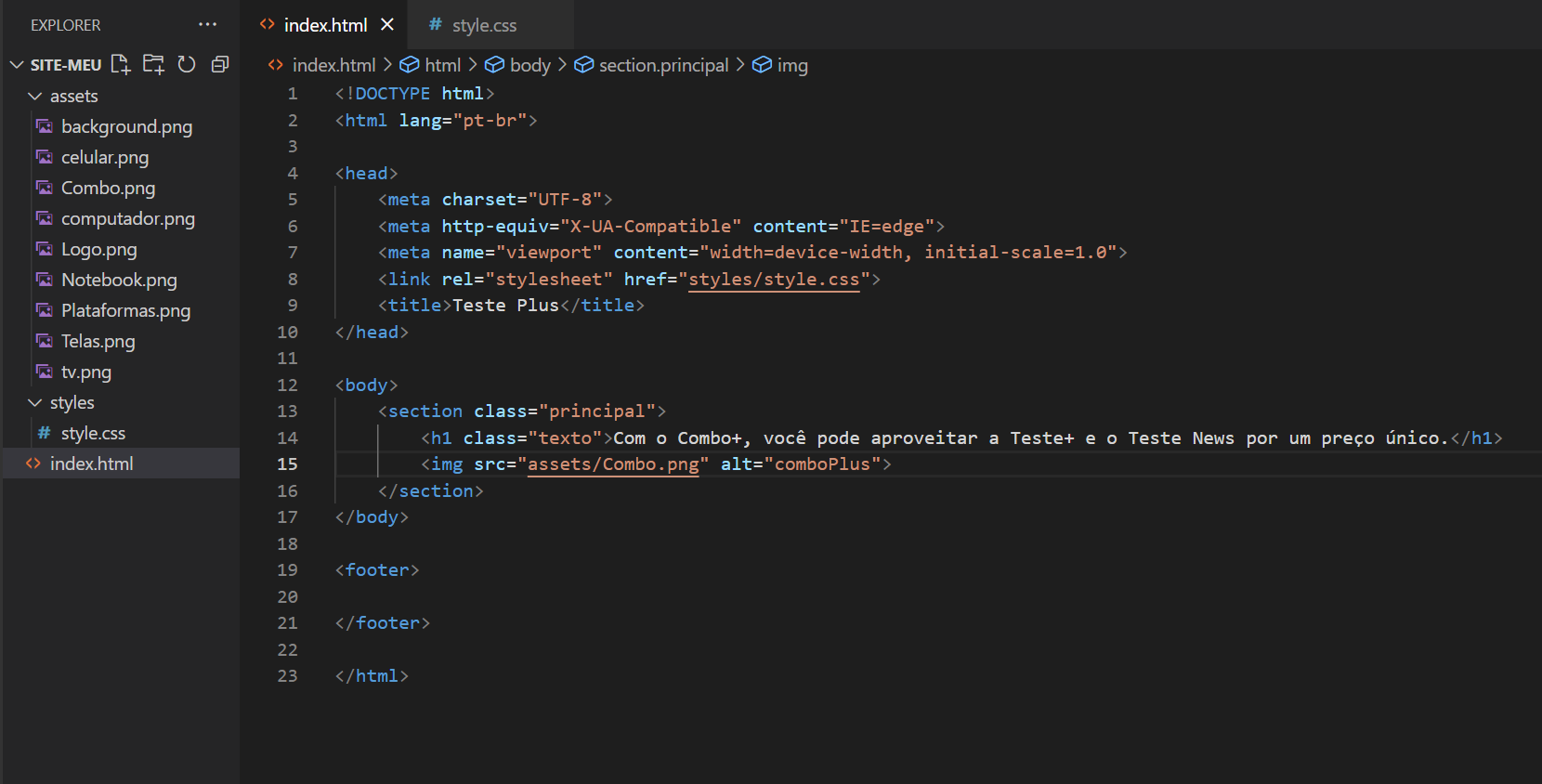Click the html breadcrumb segment
The height and width of the screenshot is (784, 1542).
coord(442,65)
